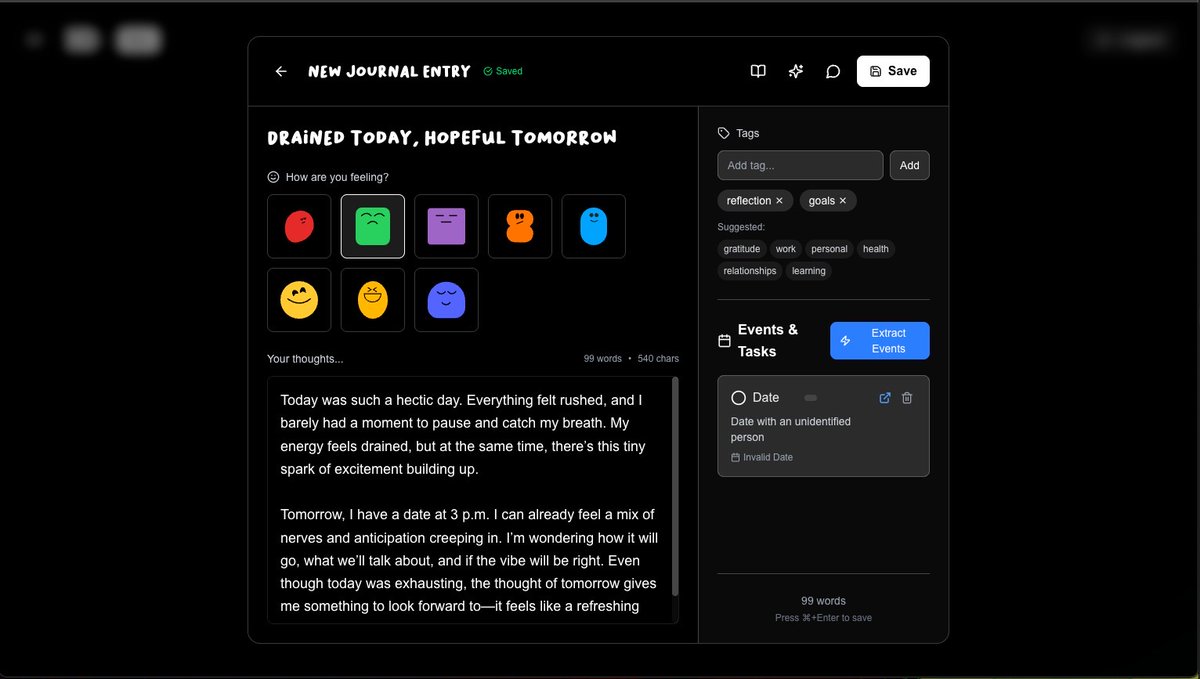Select the orange figure-eight mood face
This screenshot has width=1200, height=679.
(x=520, y=226)
